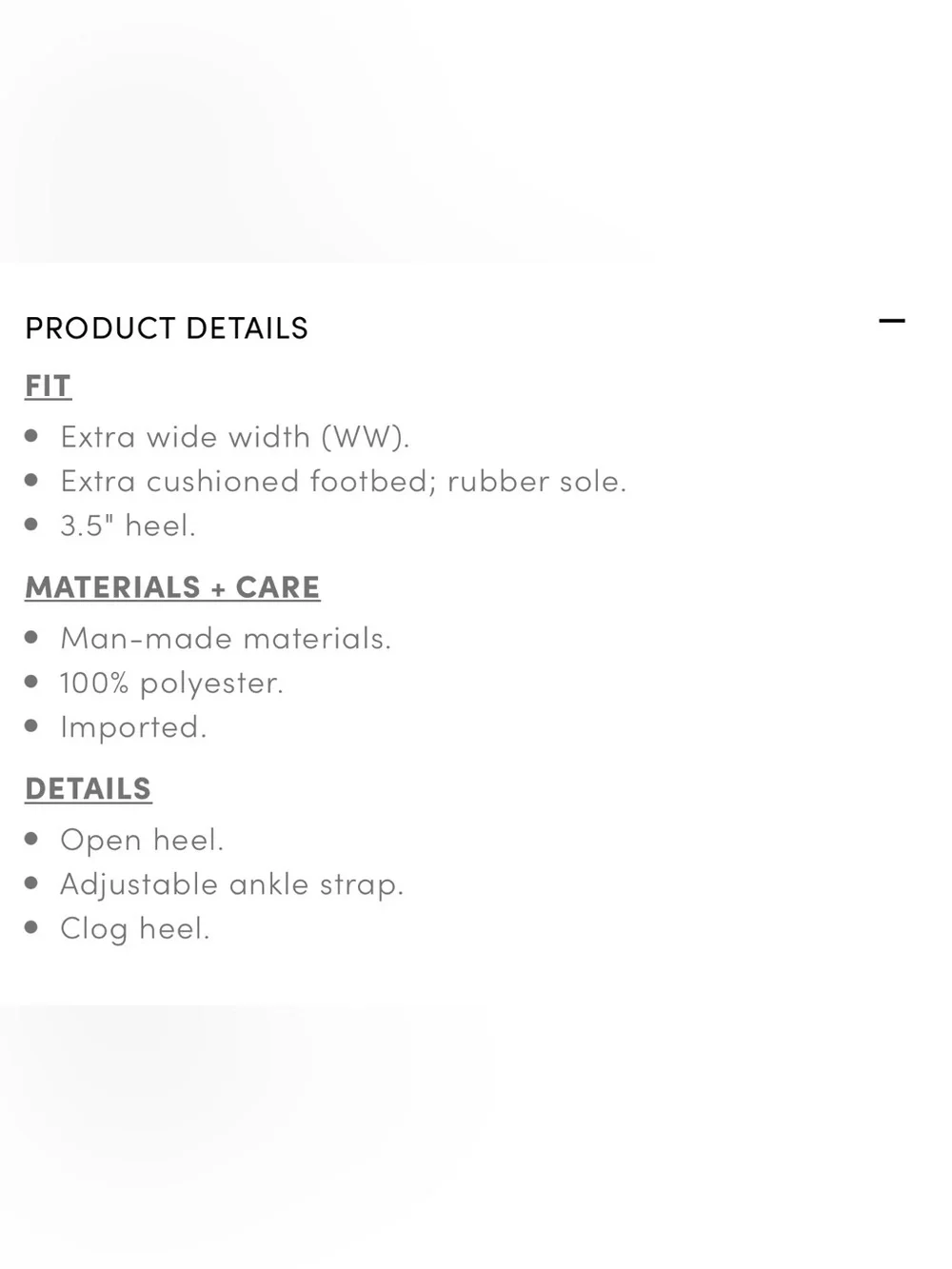Viewport: 952px width, 1269px height.
Task: Select the '100% polyester.' list item
Action: [171, 683]
